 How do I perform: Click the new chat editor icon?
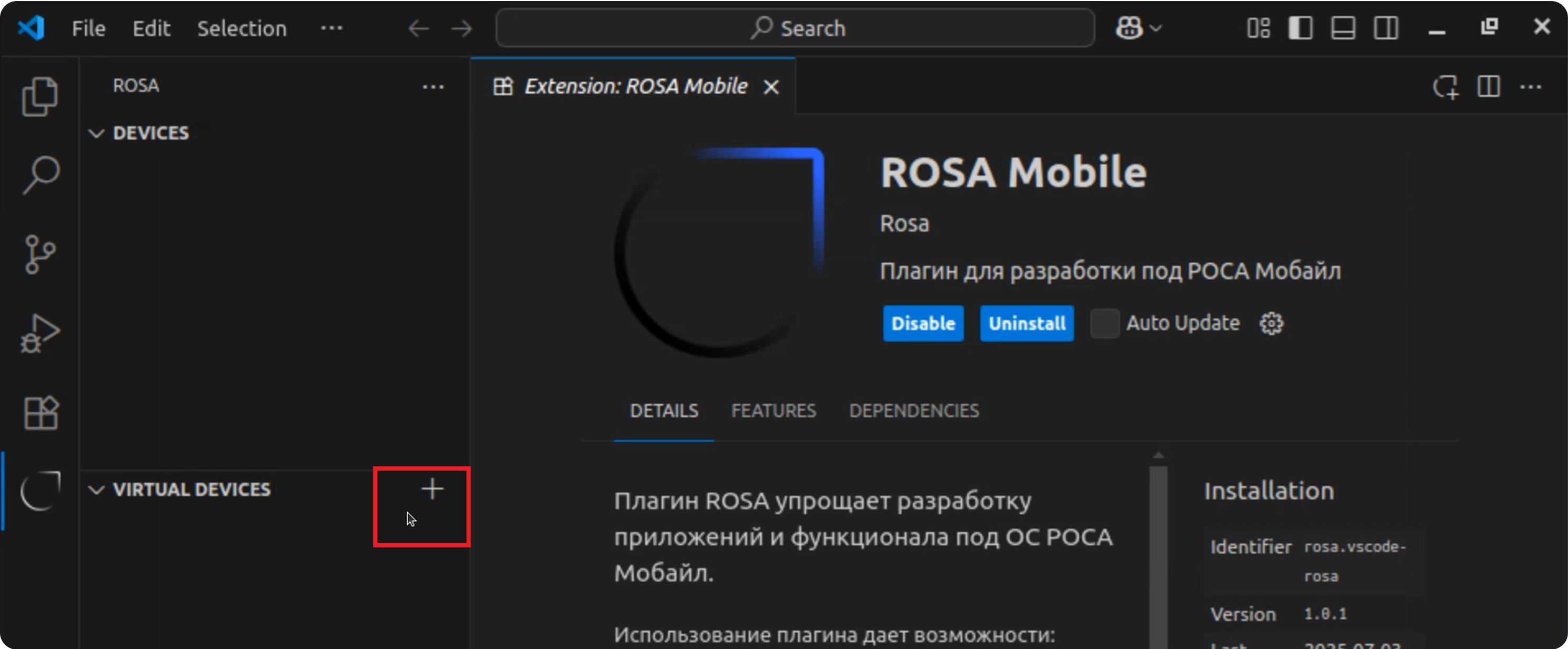pos(1445,87)
